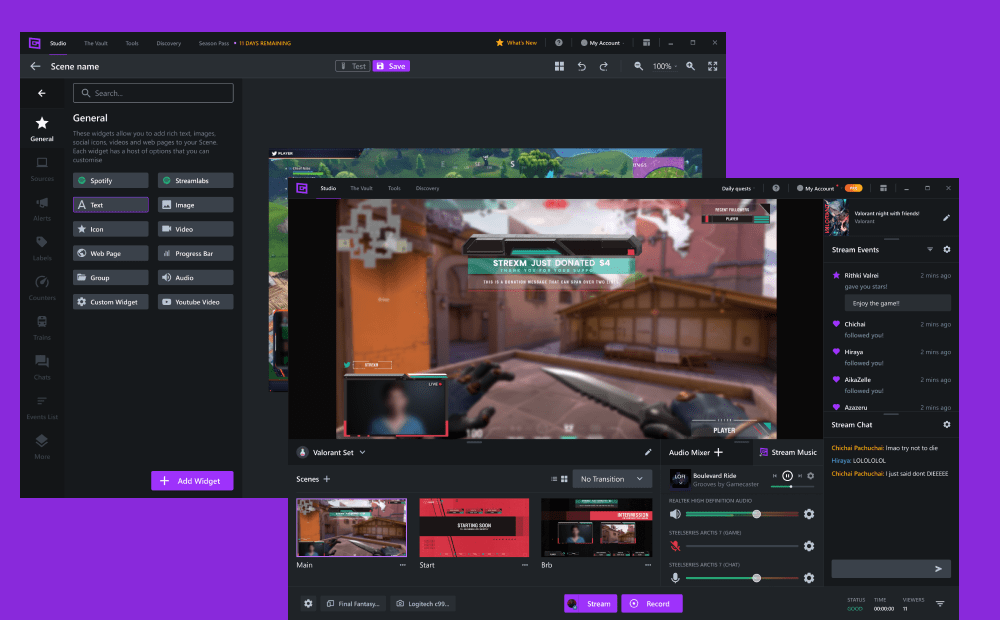This screenshot has width=1000, height=620.
Task: Click back arrow beside Scene name
Action: point(35,66)
